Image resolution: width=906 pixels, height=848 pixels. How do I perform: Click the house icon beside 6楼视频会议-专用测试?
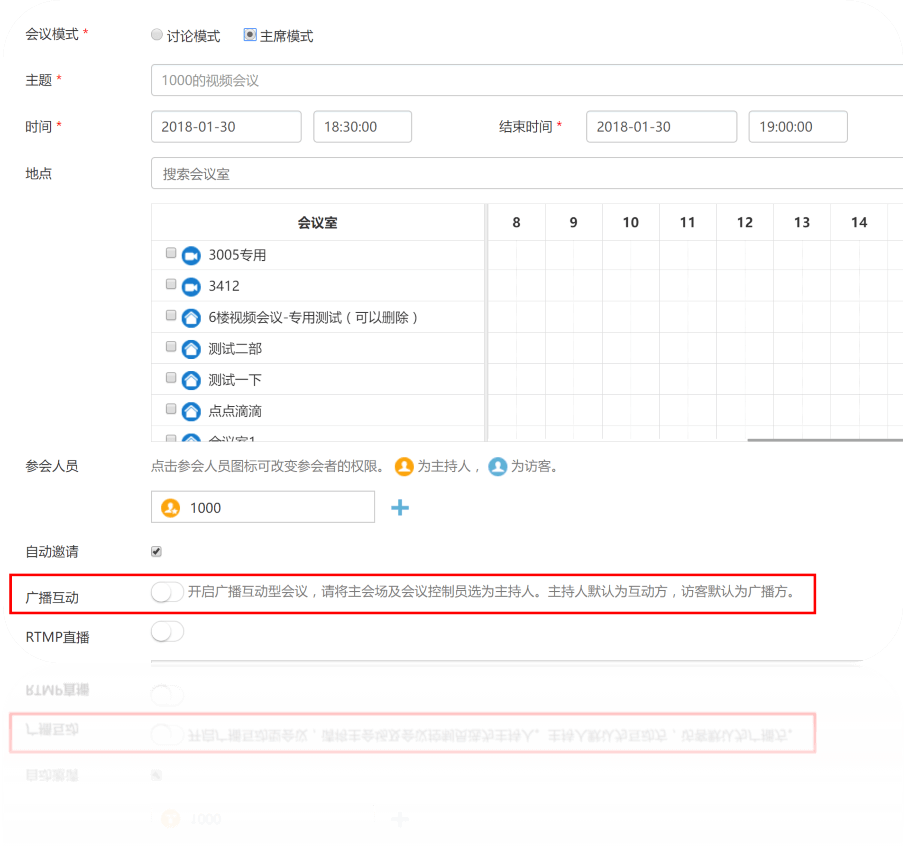click(x=191, y=318)
